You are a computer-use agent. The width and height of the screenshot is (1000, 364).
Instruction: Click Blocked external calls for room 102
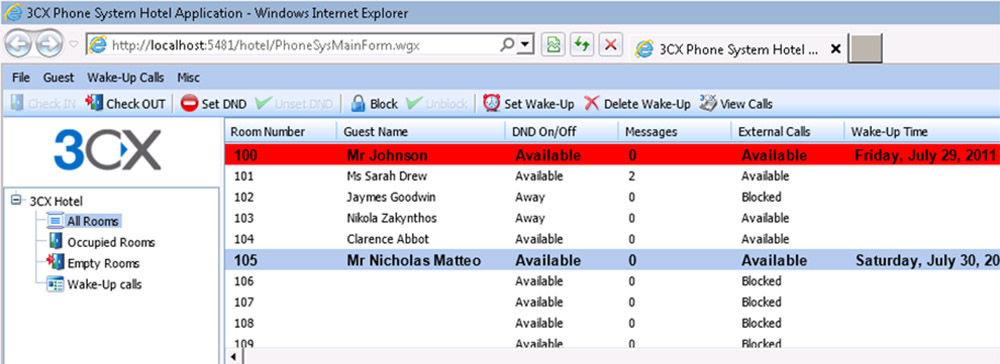coord(761,197)
